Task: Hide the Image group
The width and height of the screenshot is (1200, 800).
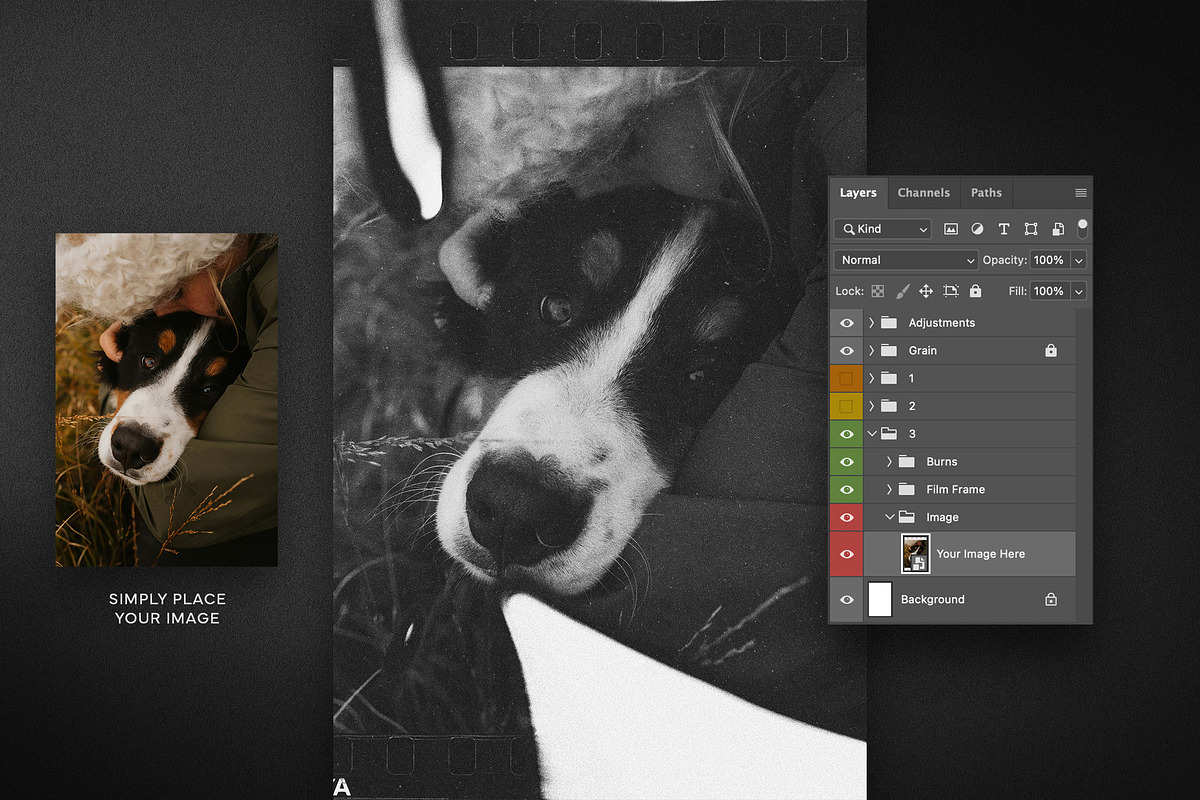Action: click(x=847, y=517)
